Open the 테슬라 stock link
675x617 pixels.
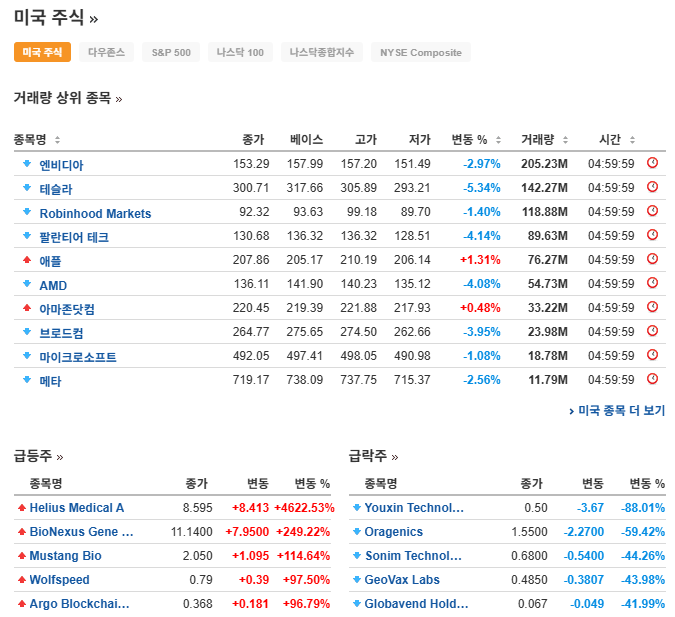coord(56,189)
